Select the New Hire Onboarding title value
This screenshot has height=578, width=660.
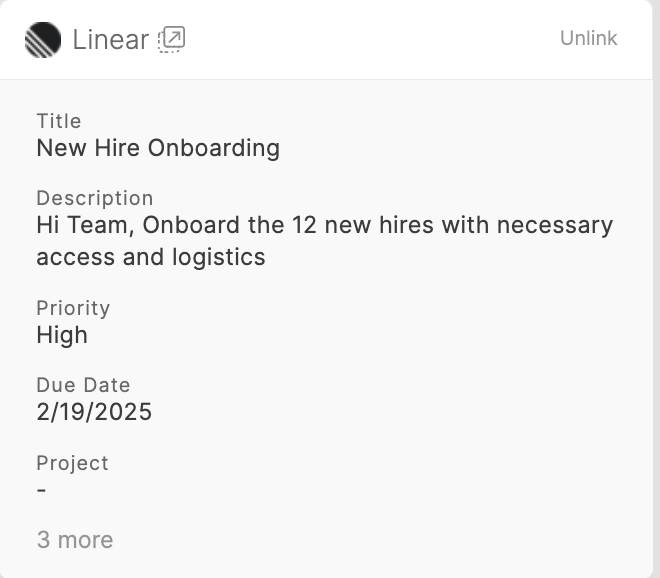(158, 148)
